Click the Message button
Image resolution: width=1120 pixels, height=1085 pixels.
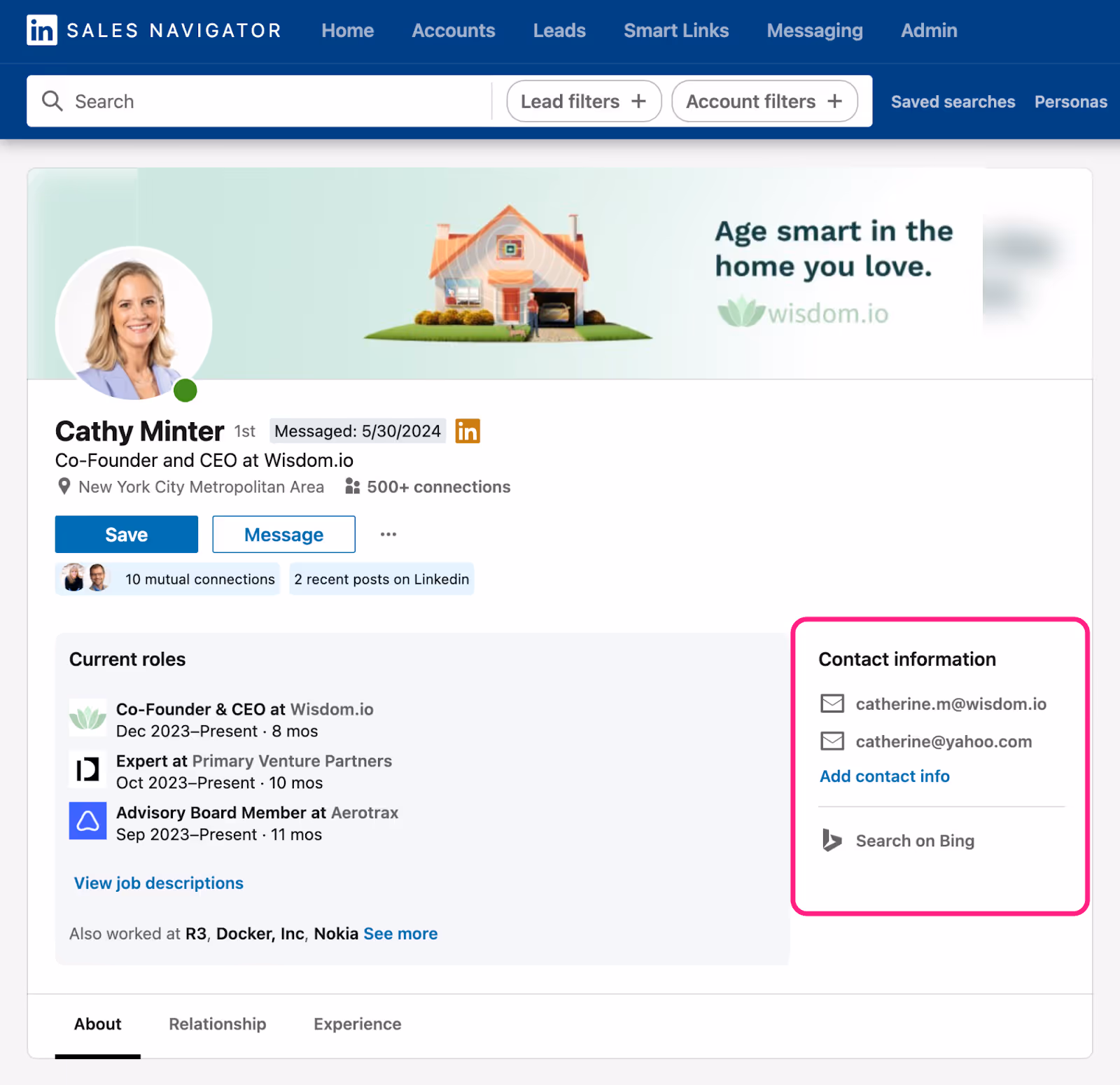[283, 534]
